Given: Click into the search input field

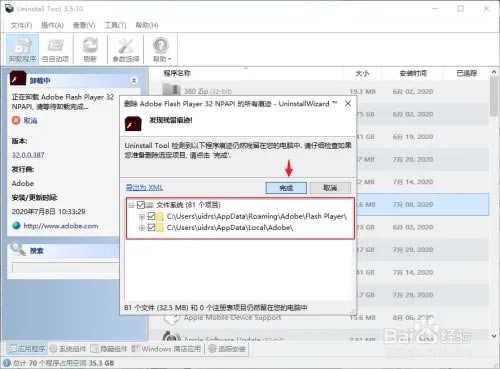Looking at the screenshot, I should point(65,267).
